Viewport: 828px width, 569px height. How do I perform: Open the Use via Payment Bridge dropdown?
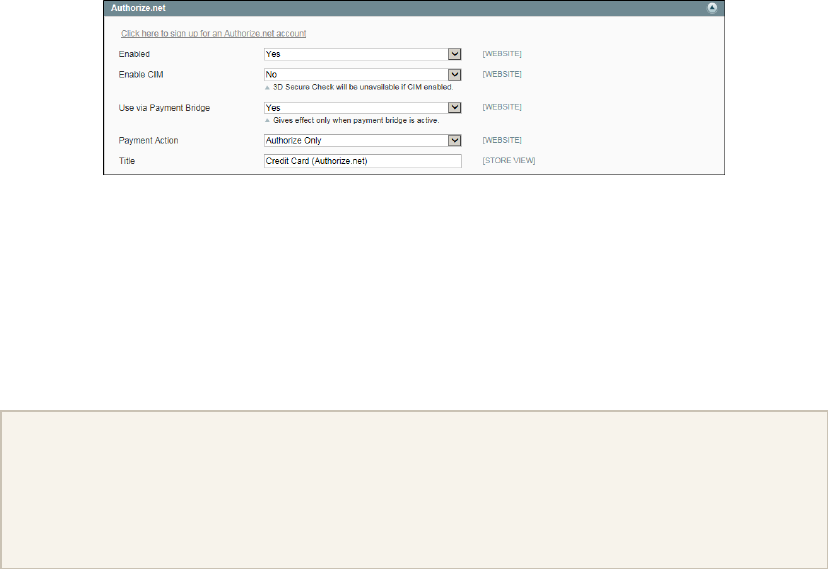tap(363, 108)
